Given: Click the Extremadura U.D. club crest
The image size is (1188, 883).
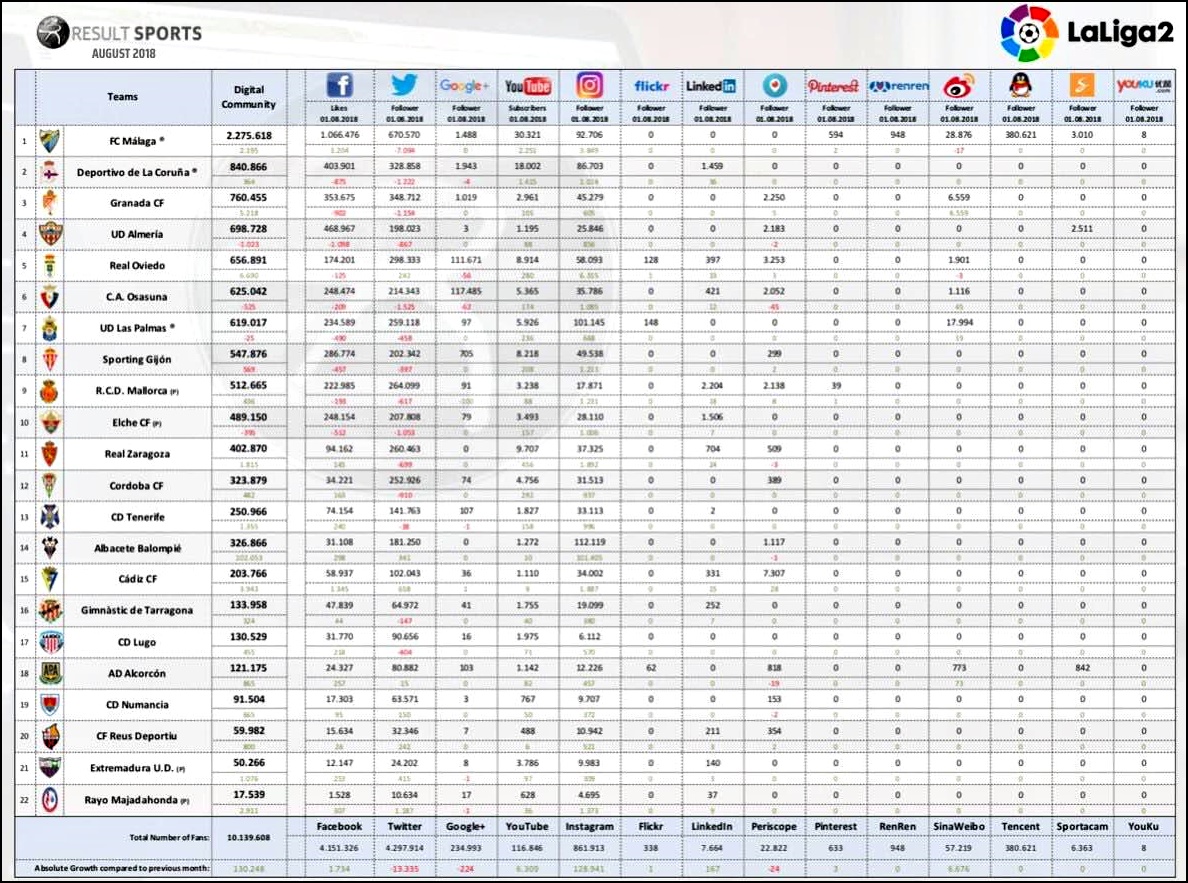Looking at the screenshot, I should 50,768.
